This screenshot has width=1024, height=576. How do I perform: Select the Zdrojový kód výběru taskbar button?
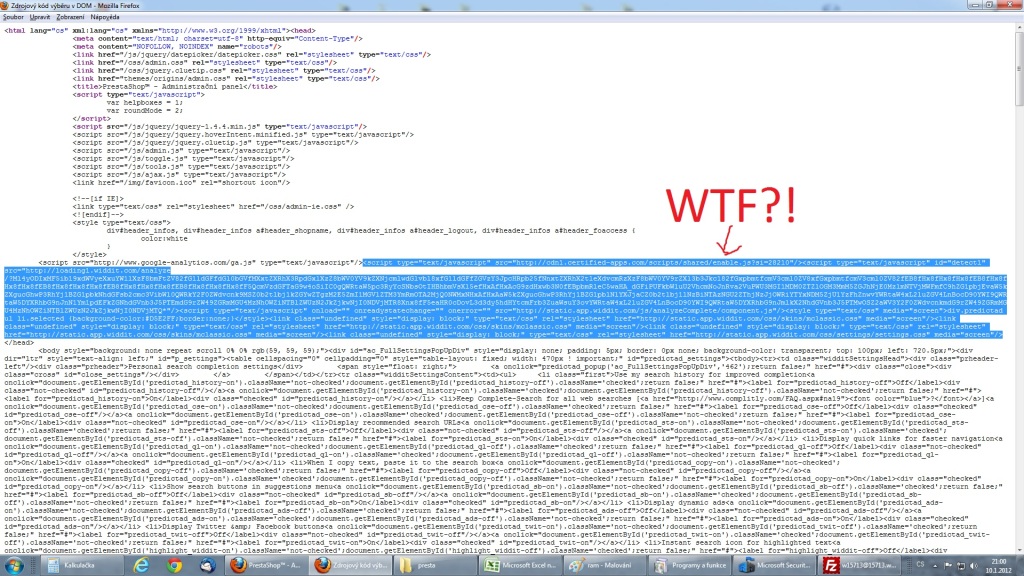(351, 566)
